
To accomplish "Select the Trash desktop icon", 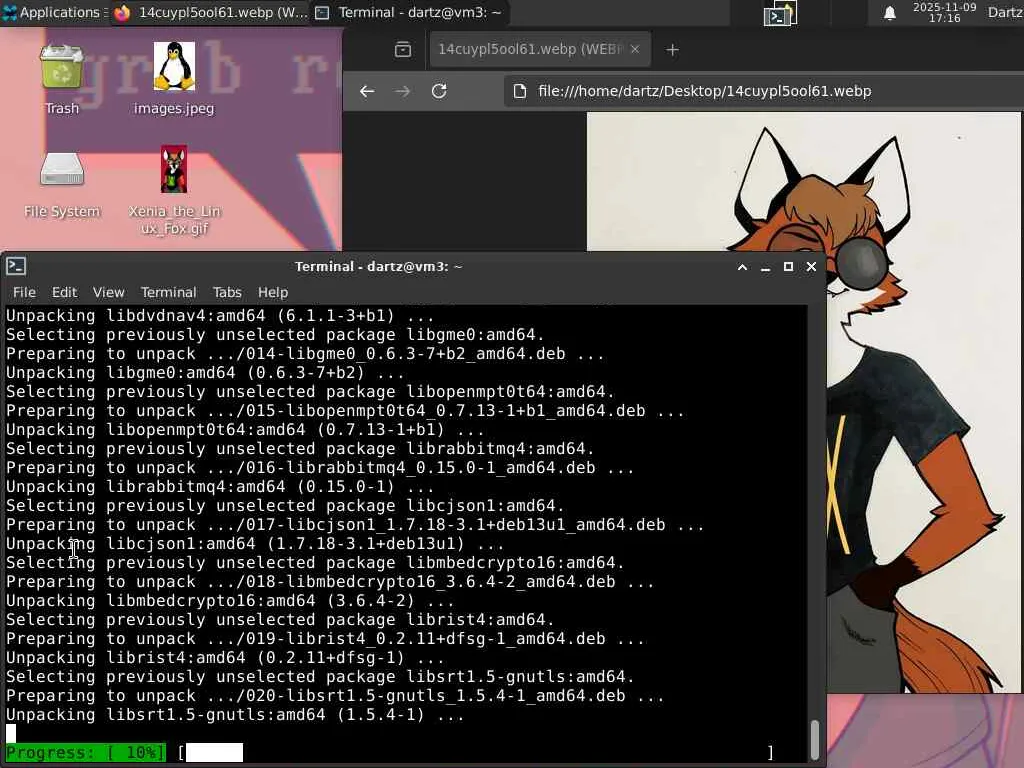I will point(61,79).
